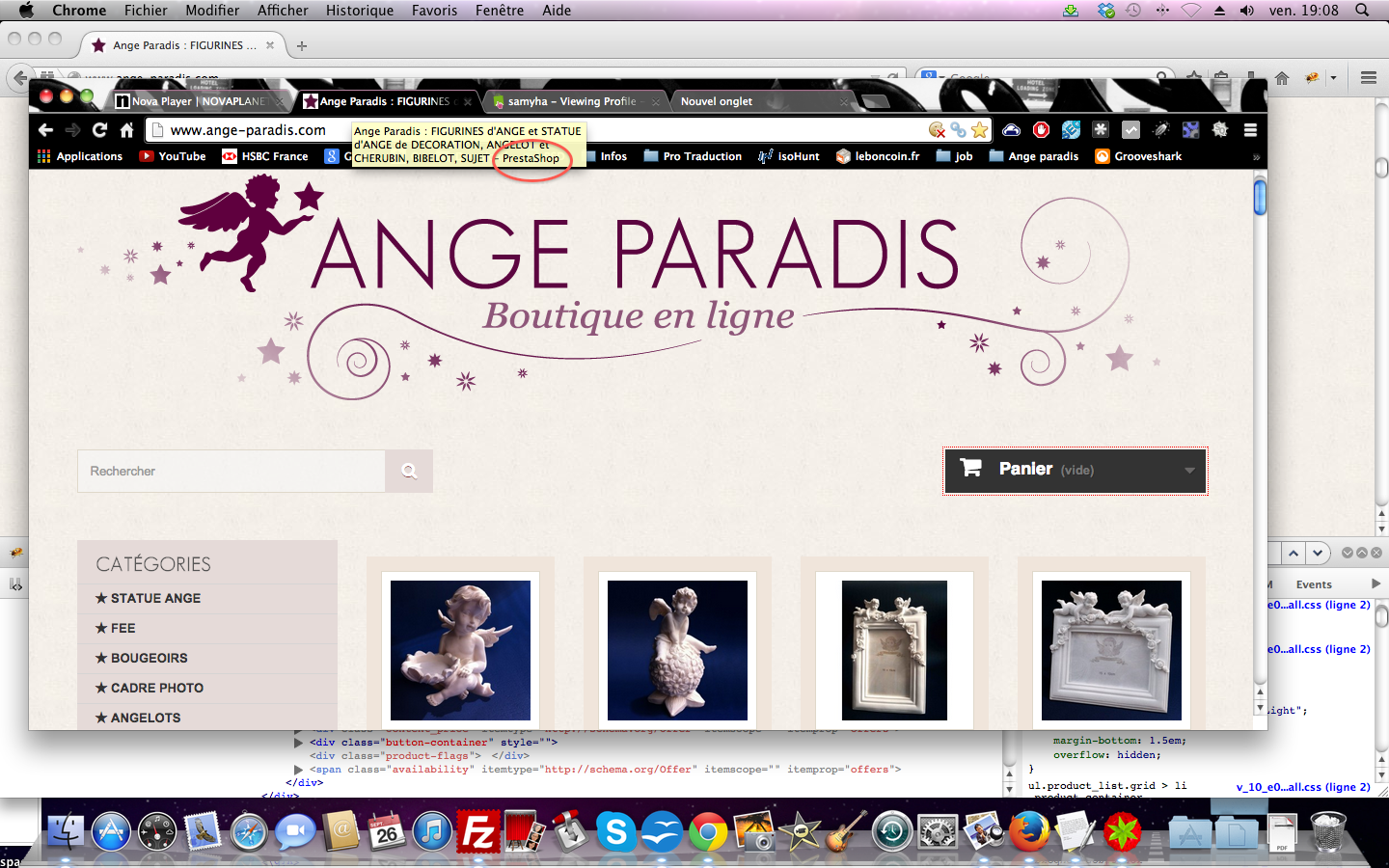Screen dimensions: 1389x868
Task: Open the Trash in the Dock
Action: pyautogui.click(x=1328, y=831)
